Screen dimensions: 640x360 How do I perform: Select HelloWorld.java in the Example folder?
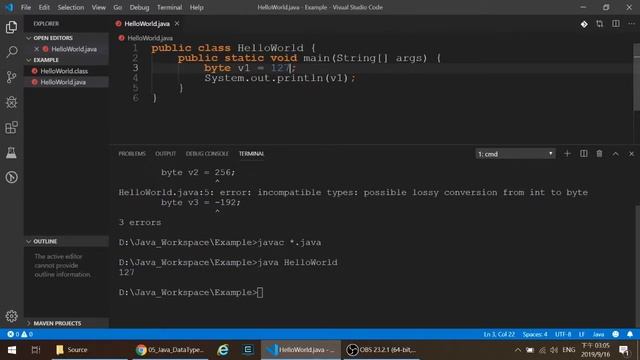coord(63,82)
